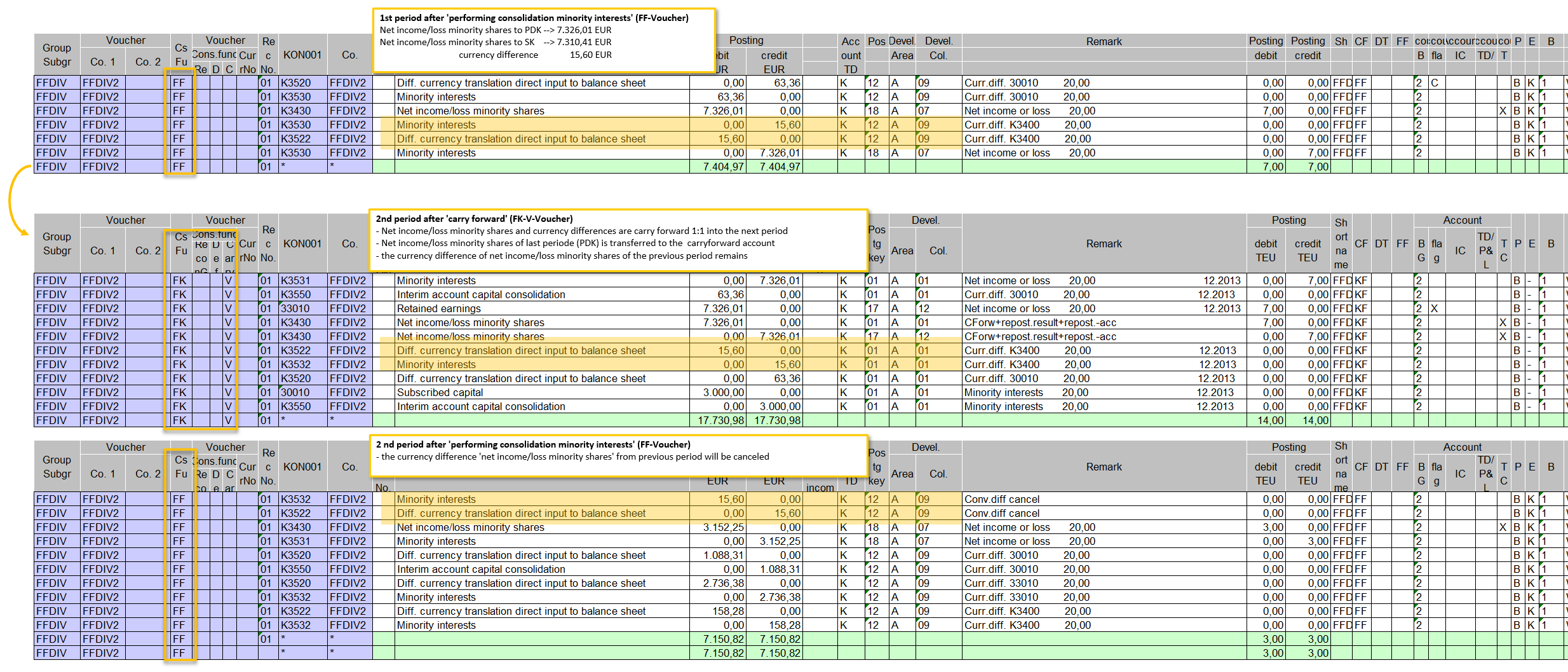The image size is (1568, 672).
Task: Click the callout title '2nd period after carry forward (FK-V-Voucher)'
Action: click(474, 219)
